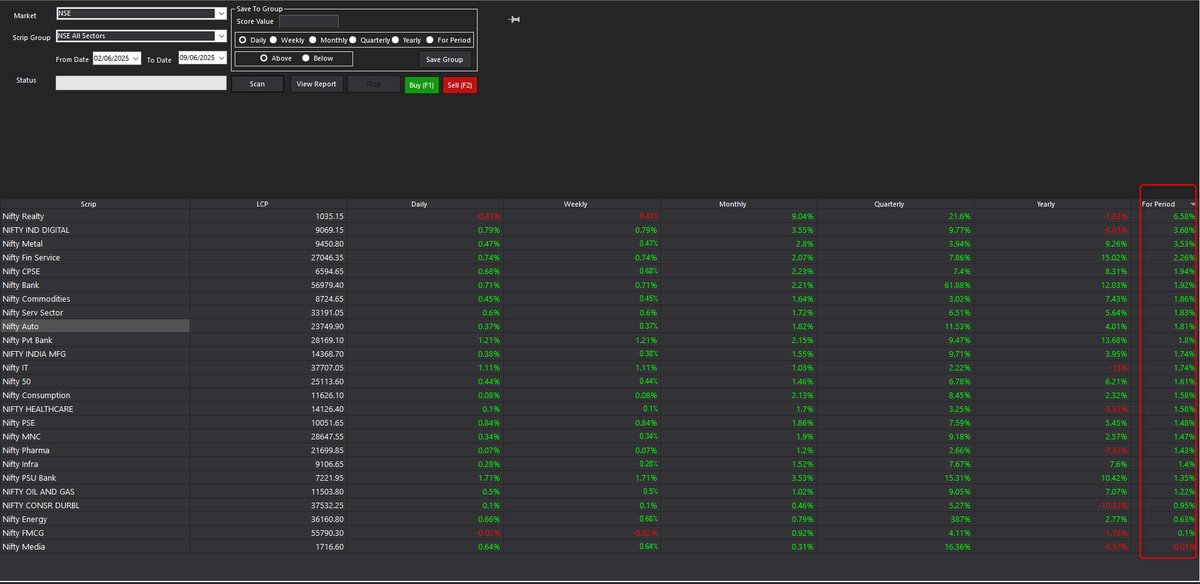Select the Nifty Serv Sector row
The width and height of the screenshot is (1200, 584).
599,313
